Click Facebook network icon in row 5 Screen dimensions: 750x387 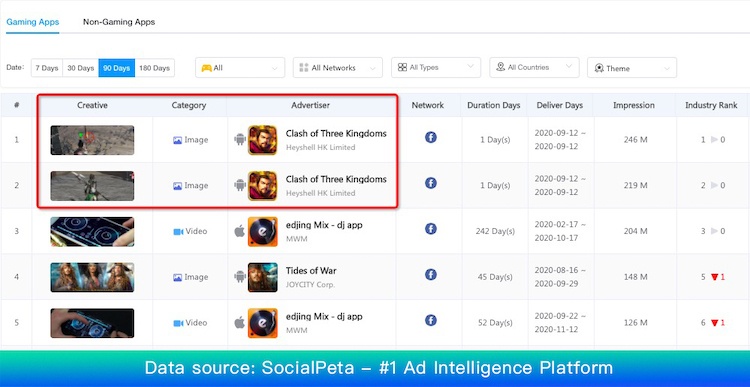430,320
